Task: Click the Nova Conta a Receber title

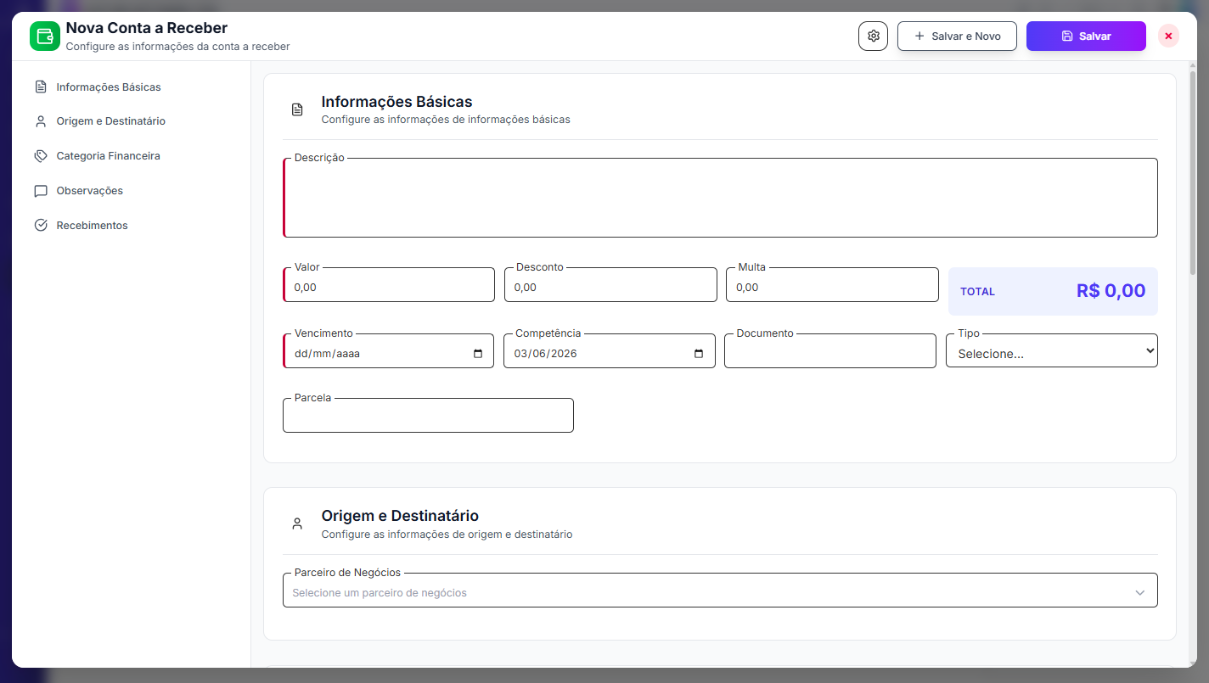Action: pos(147,28)
